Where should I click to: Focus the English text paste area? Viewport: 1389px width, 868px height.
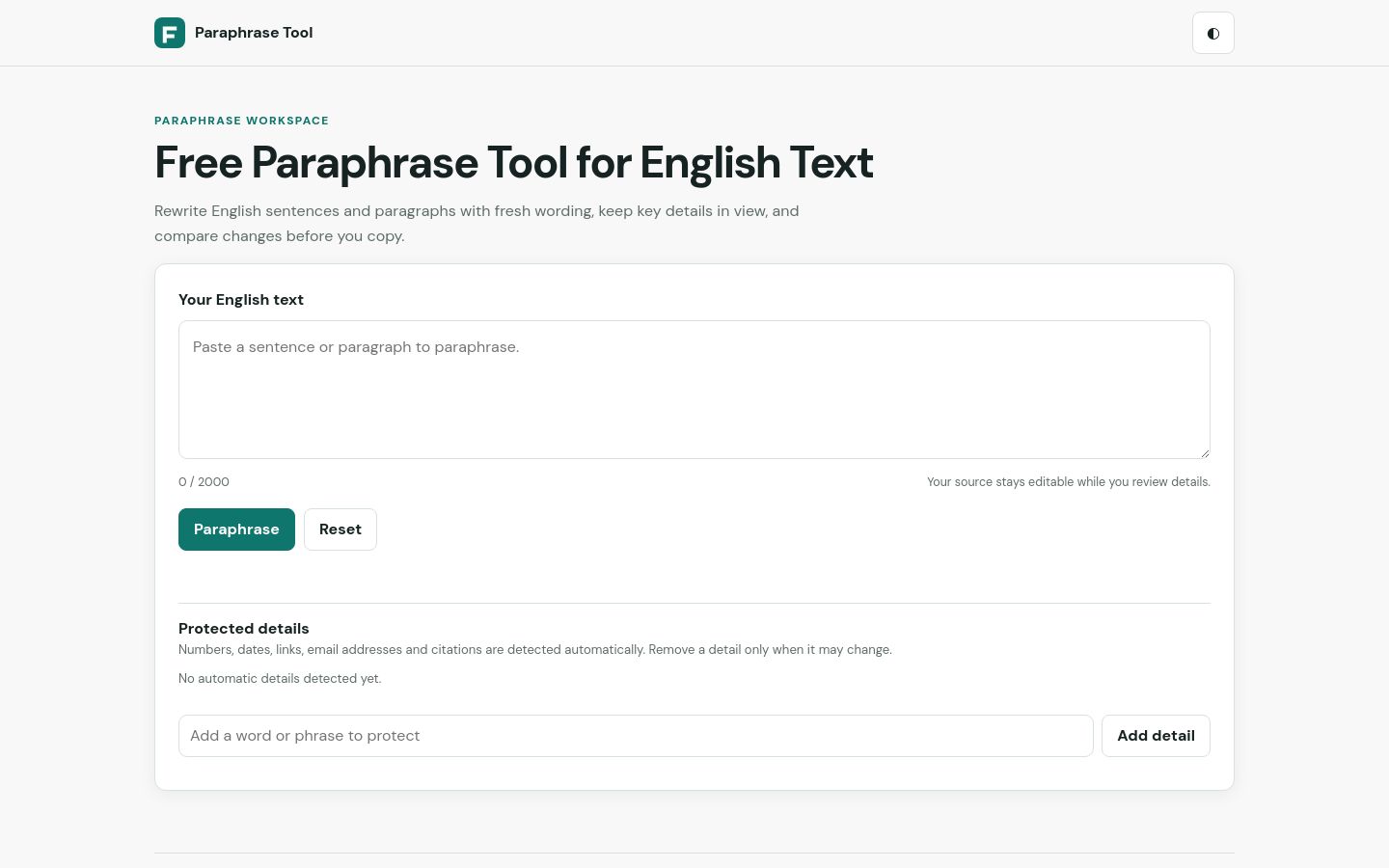click(x=694, y=390)
